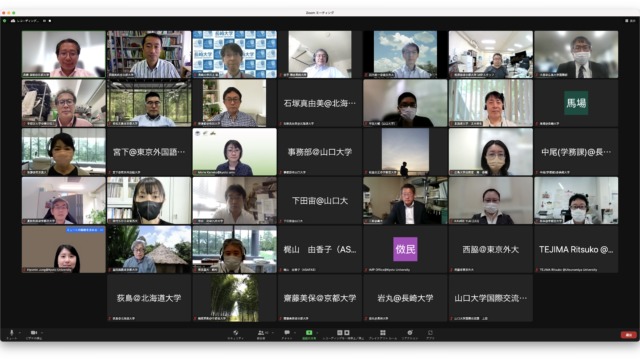Select the TEJIMA Ritsuko participant tile

pos(576,249)
